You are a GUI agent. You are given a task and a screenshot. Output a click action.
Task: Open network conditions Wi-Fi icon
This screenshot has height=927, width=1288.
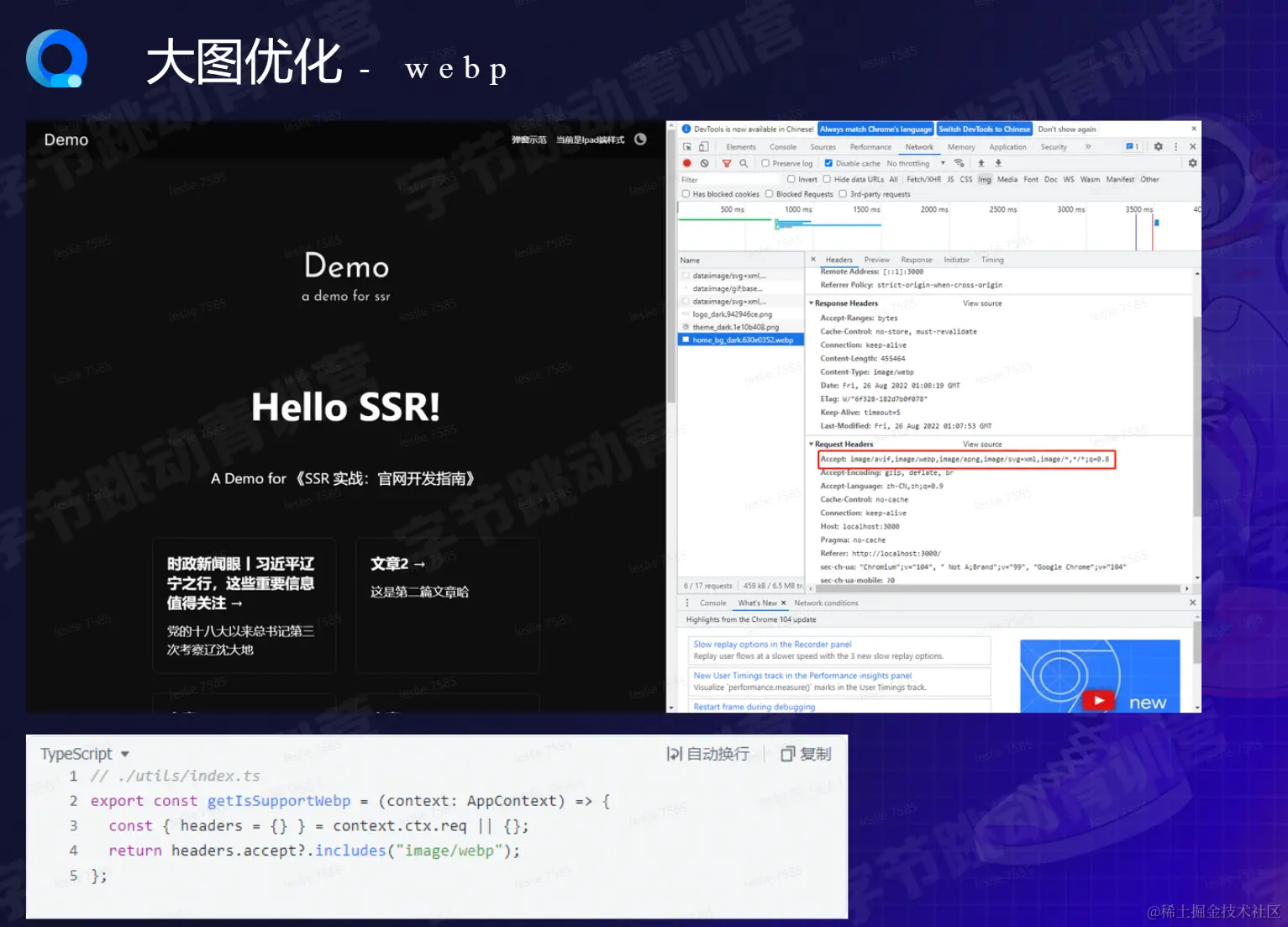click(959, 163)
